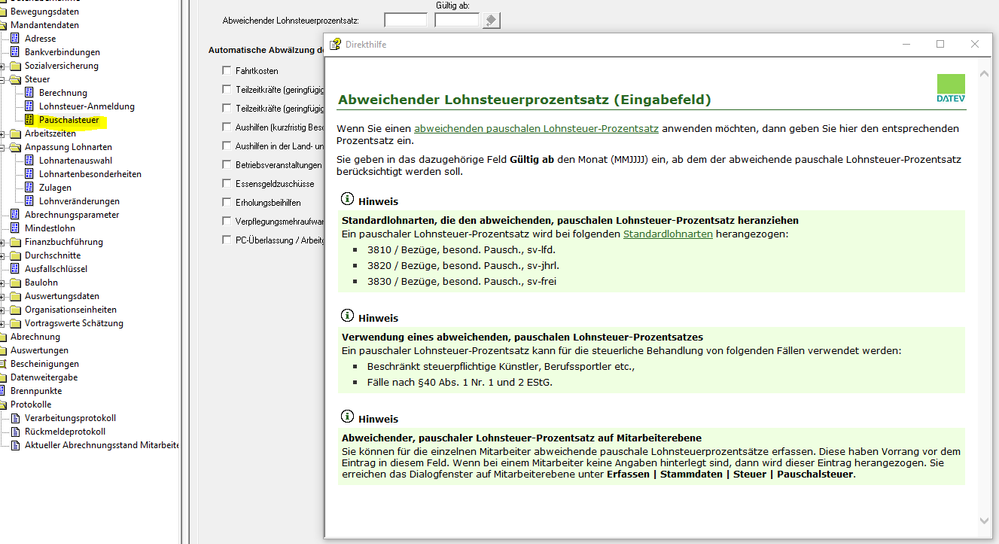Click the DATEV logo in help window
The image size is (999, 544).
(x=951, y=88)
